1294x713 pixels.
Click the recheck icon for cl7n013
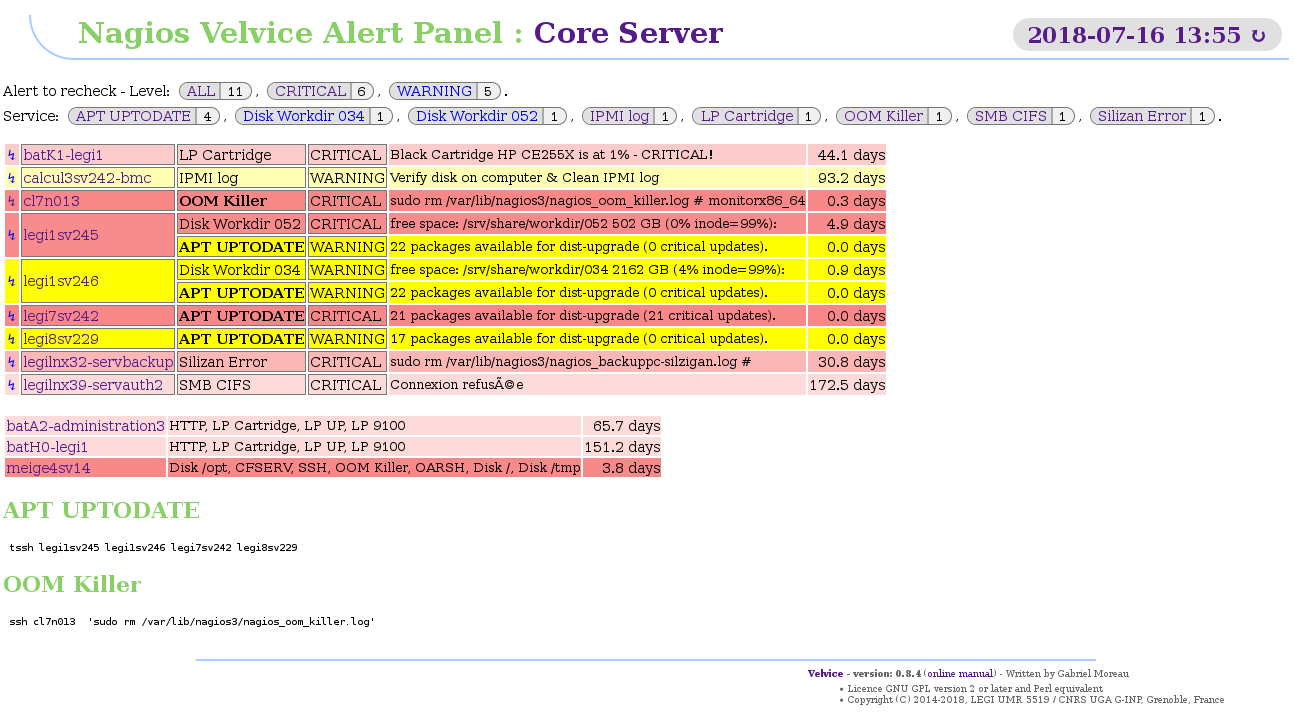[x=12, y=201]
